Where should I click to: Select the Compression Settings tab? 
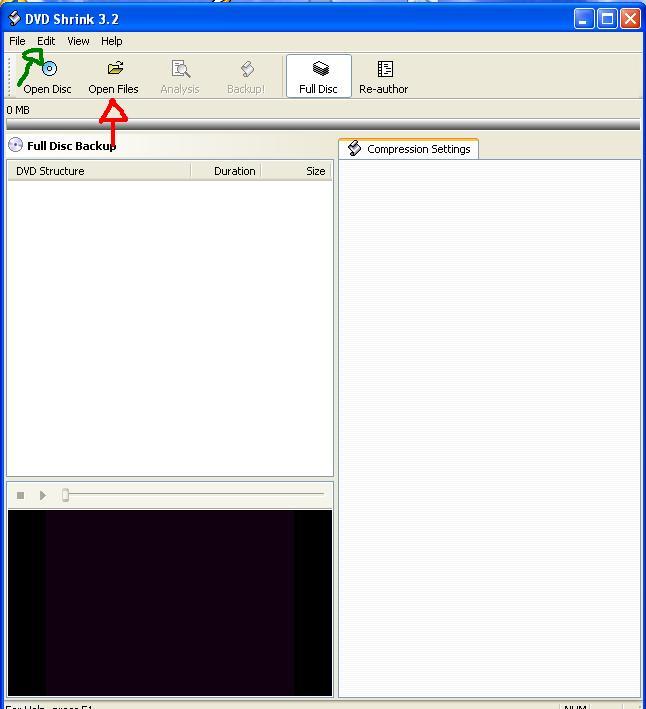click(x=409, y=149)
